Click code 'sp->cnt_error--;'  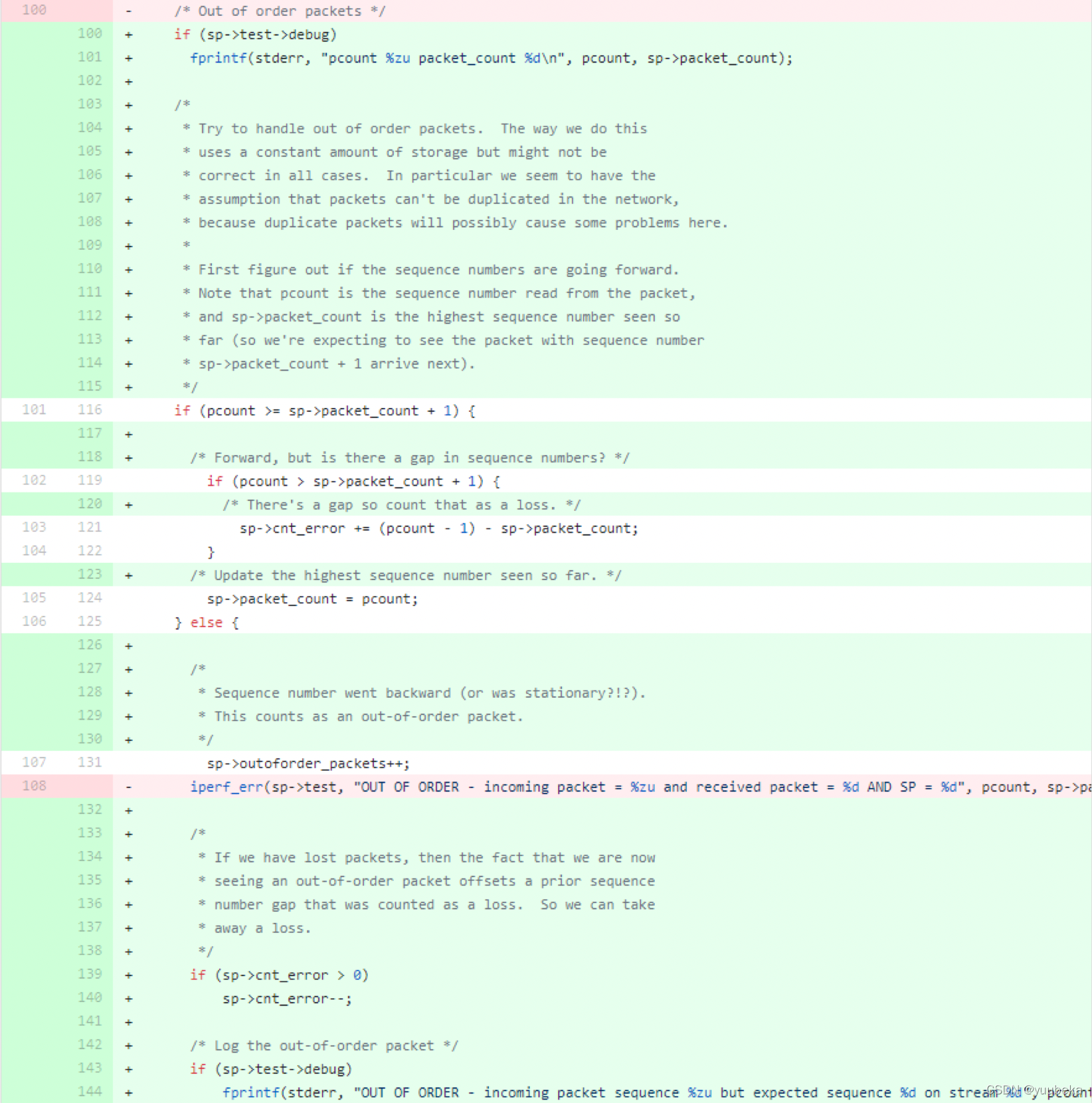click(x=288, y=999)
